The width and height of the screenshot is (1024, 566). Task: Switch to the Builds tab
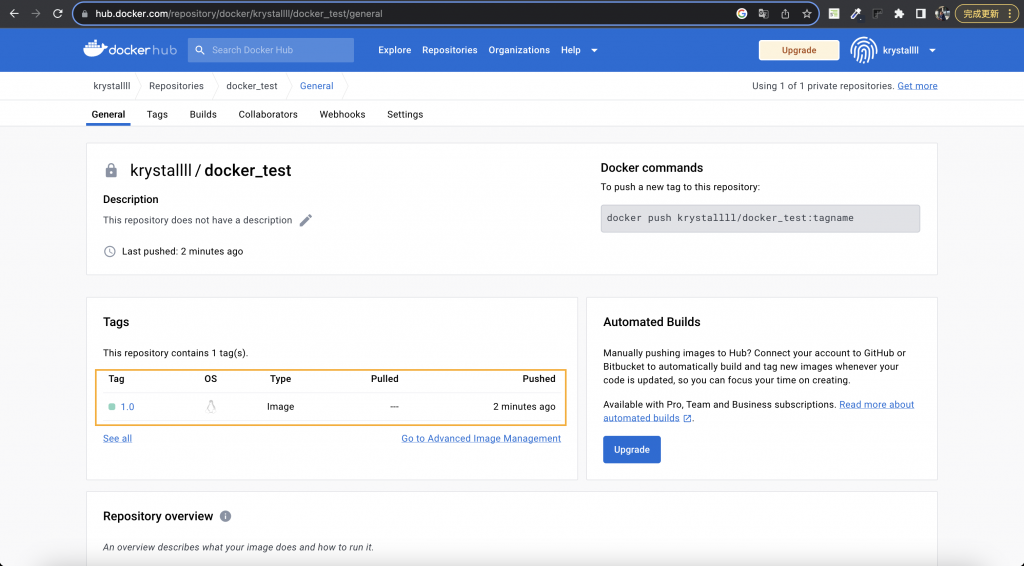click(x=203, y=114)
